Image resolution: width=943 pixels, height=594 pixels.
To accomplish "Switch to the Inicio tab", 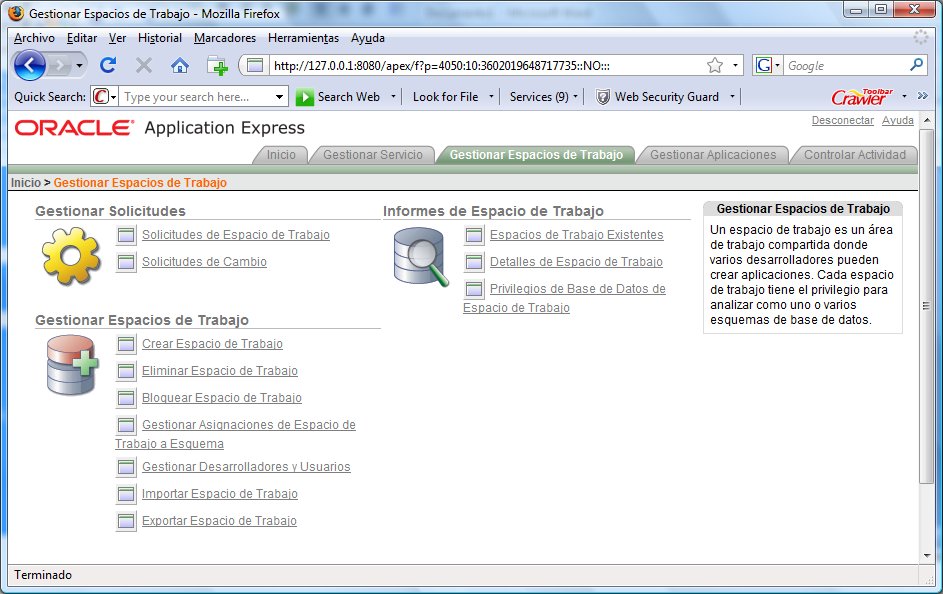I will pyautogui.click(x=281, y=155).
